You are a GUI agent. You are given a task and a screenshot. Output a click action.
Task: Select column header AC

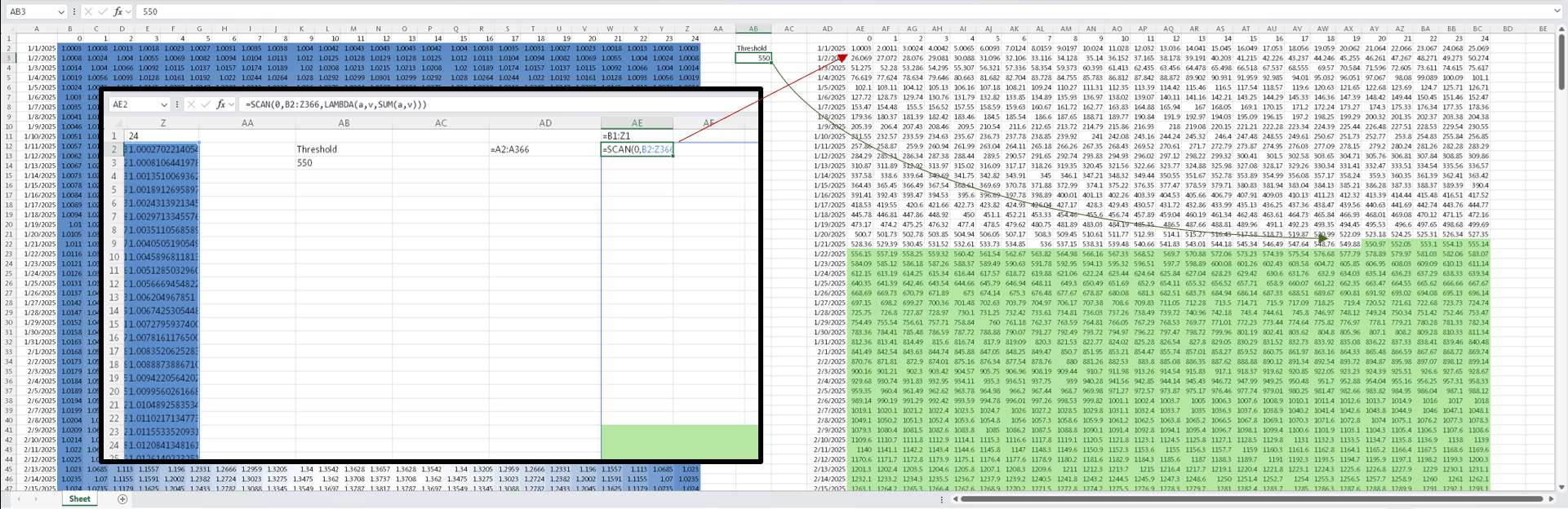click(789, 29)
